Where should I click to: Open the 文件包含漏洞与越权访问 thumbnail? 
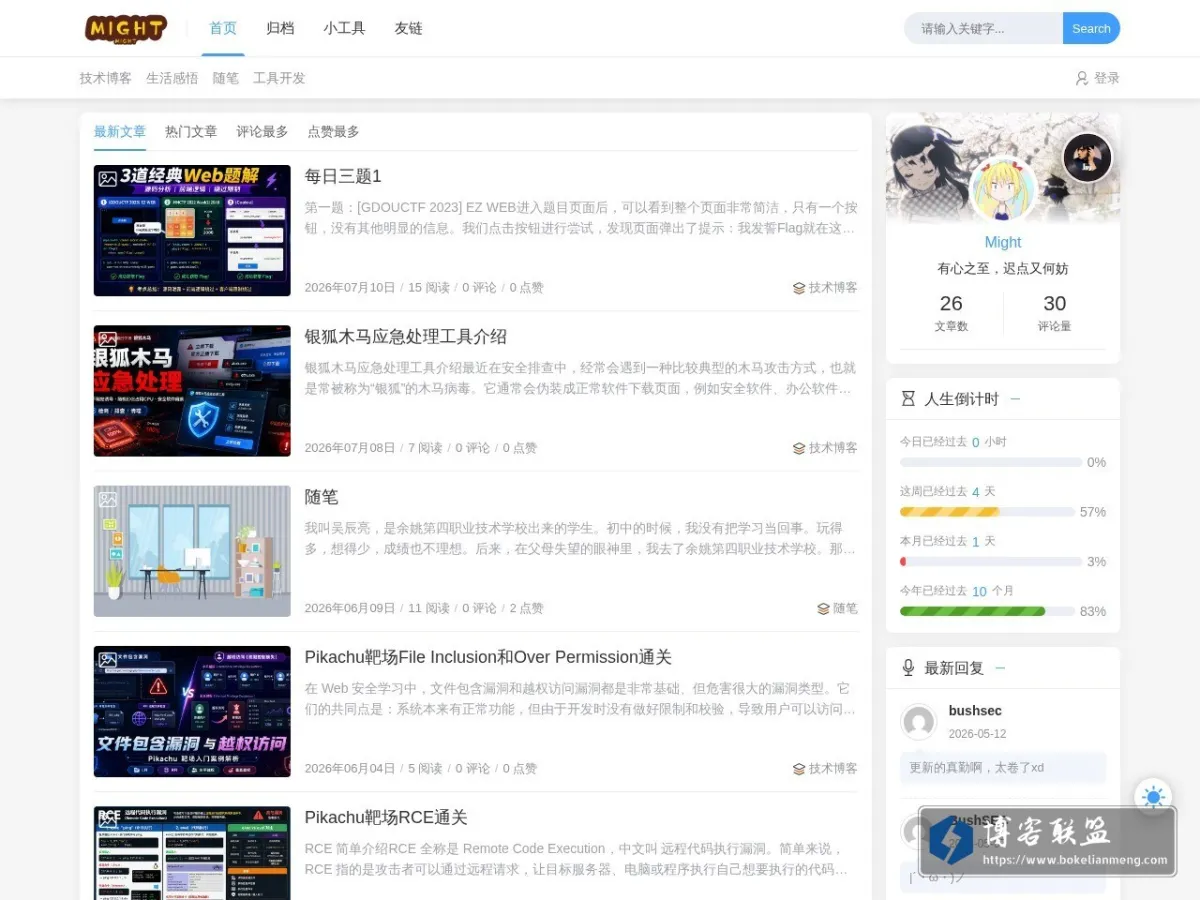192,711
